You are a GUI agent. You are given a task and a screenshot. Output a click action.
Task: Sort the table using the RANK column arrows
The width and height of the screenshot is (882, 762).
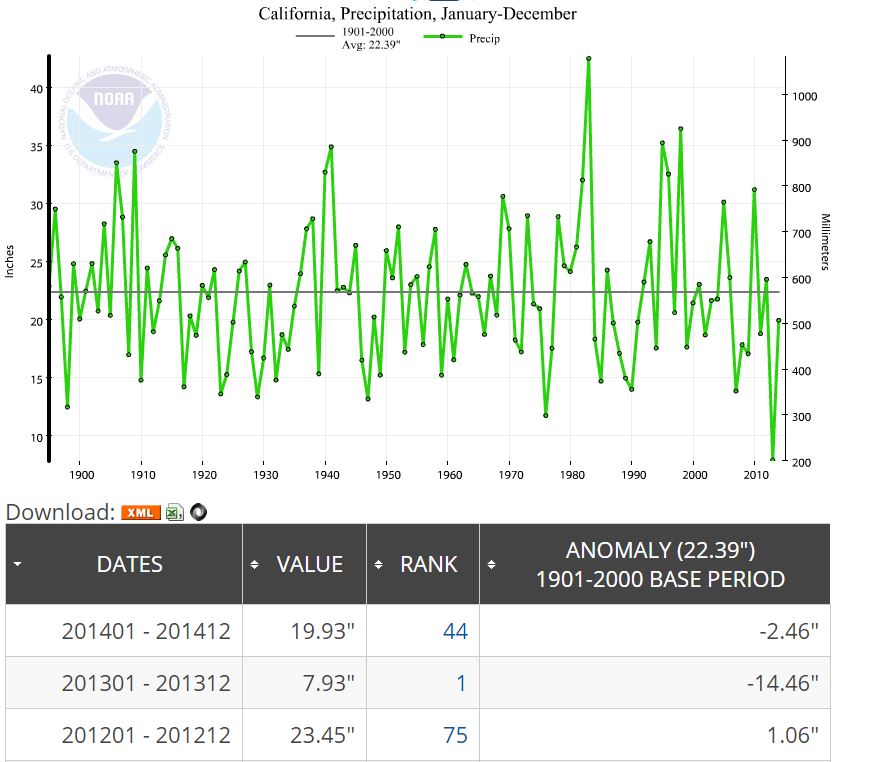380,565
